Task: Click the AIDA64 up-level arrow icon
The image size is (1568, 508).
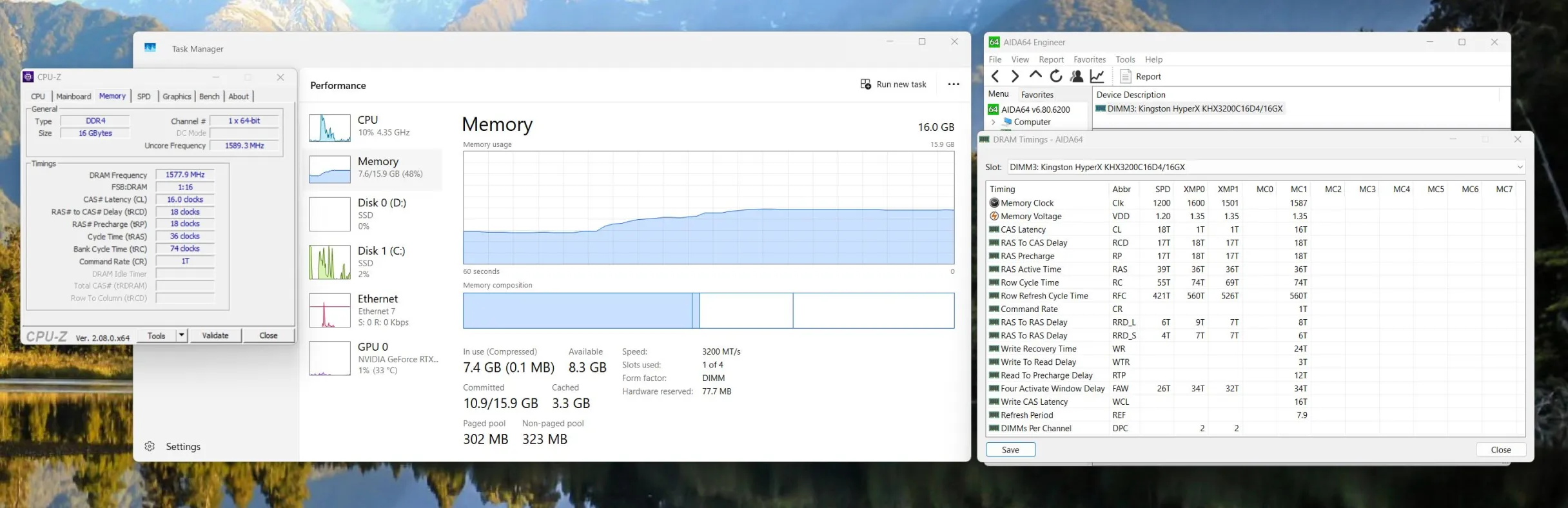Action: coord(1035,75)
